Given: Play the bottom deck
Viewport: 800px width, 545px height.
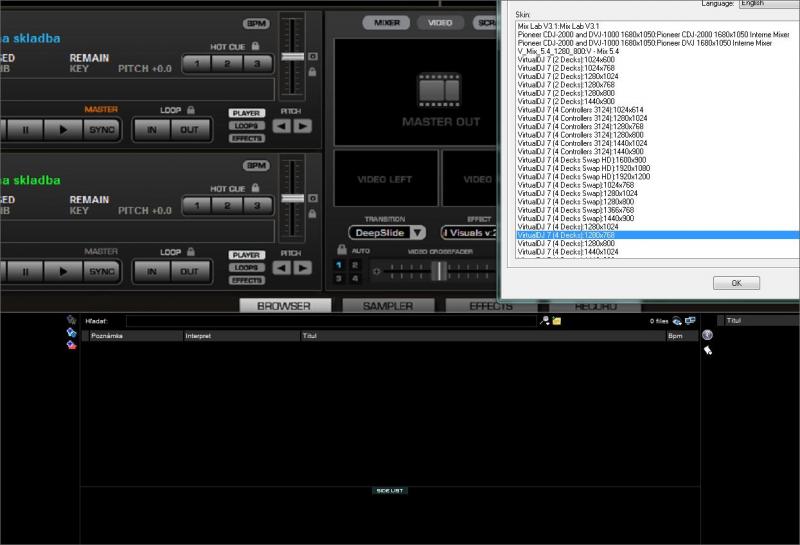Looking at the screenshot, I should 63,271.
